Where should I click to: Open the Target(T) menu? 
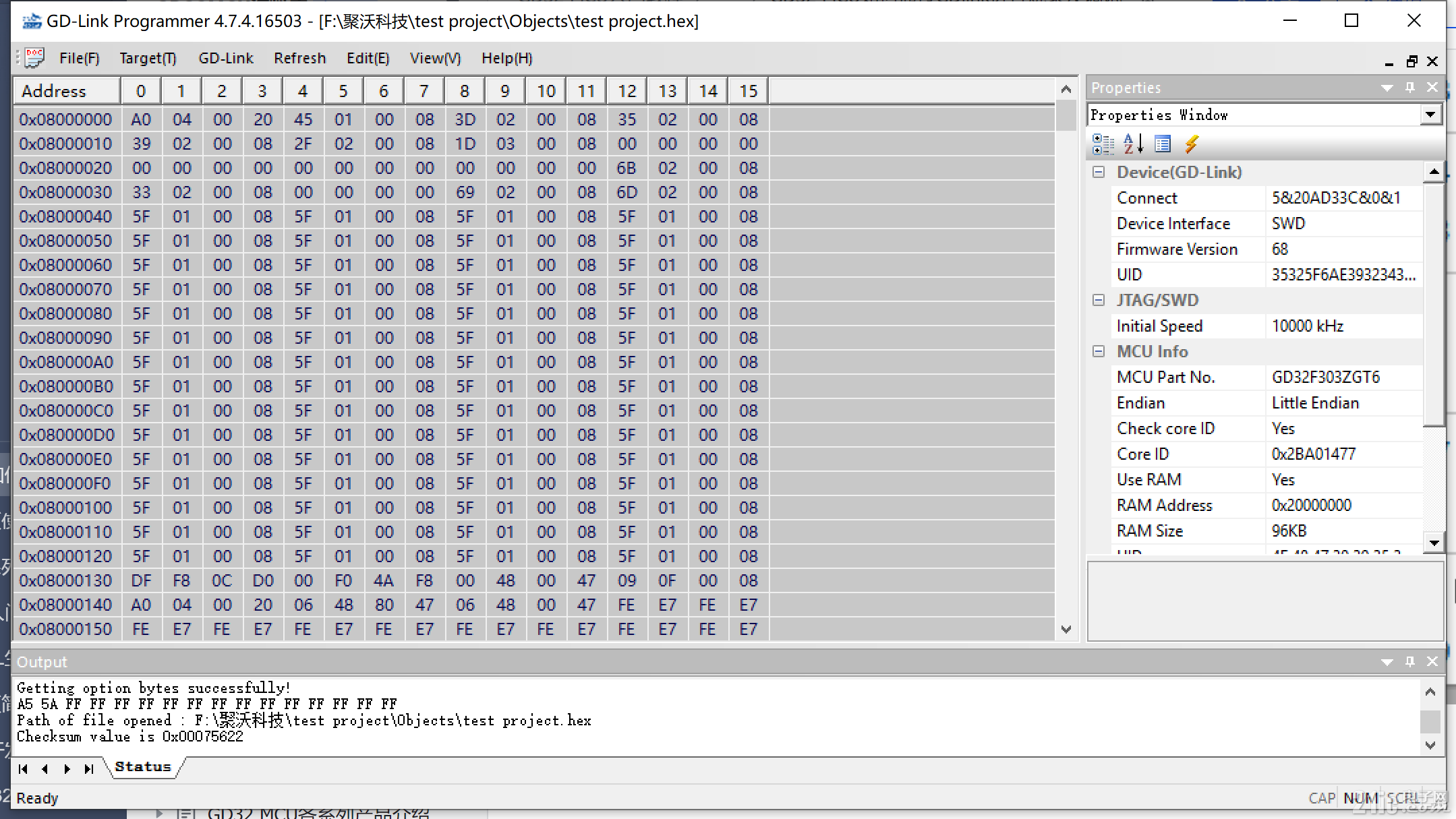(148, 59)
